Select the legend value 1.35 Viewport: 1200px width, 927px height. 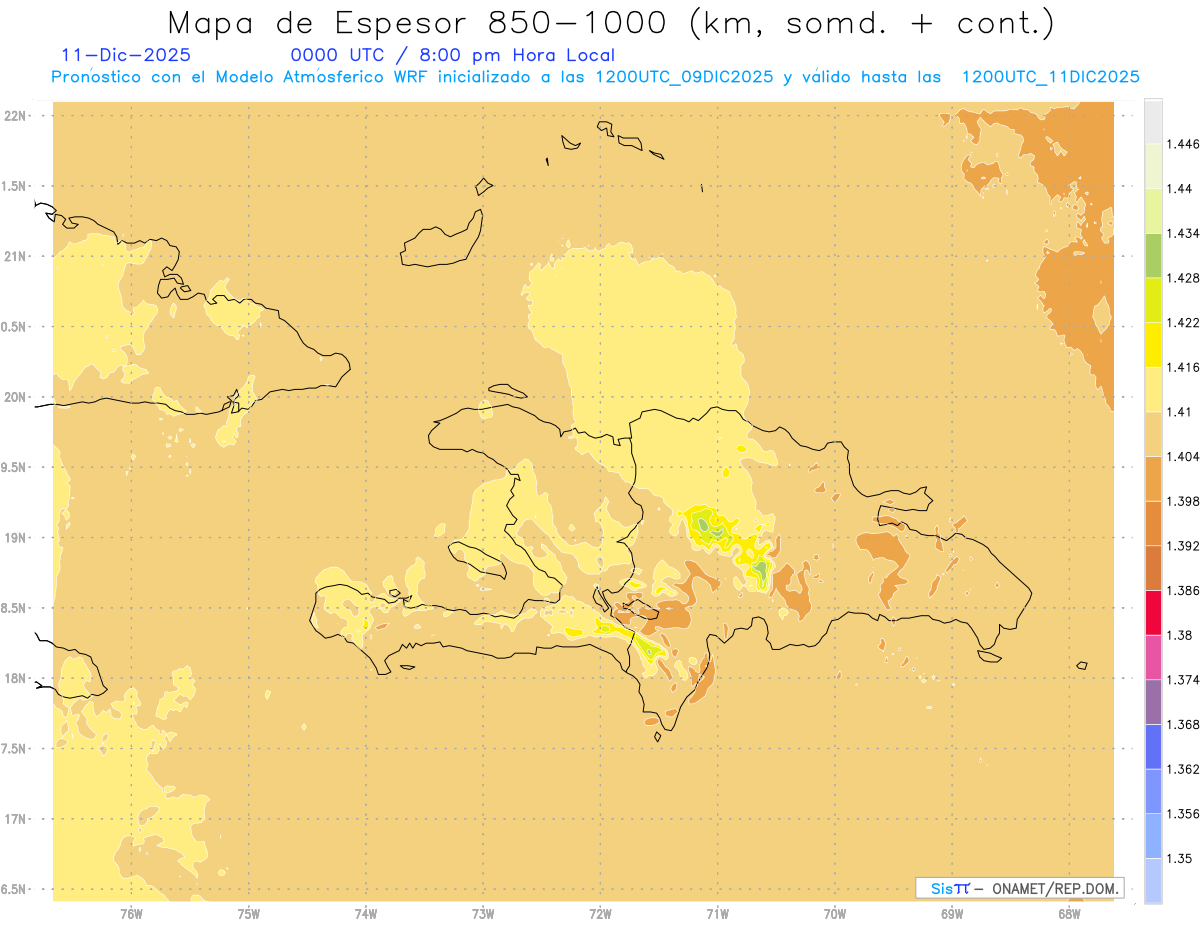[1180, 859]
